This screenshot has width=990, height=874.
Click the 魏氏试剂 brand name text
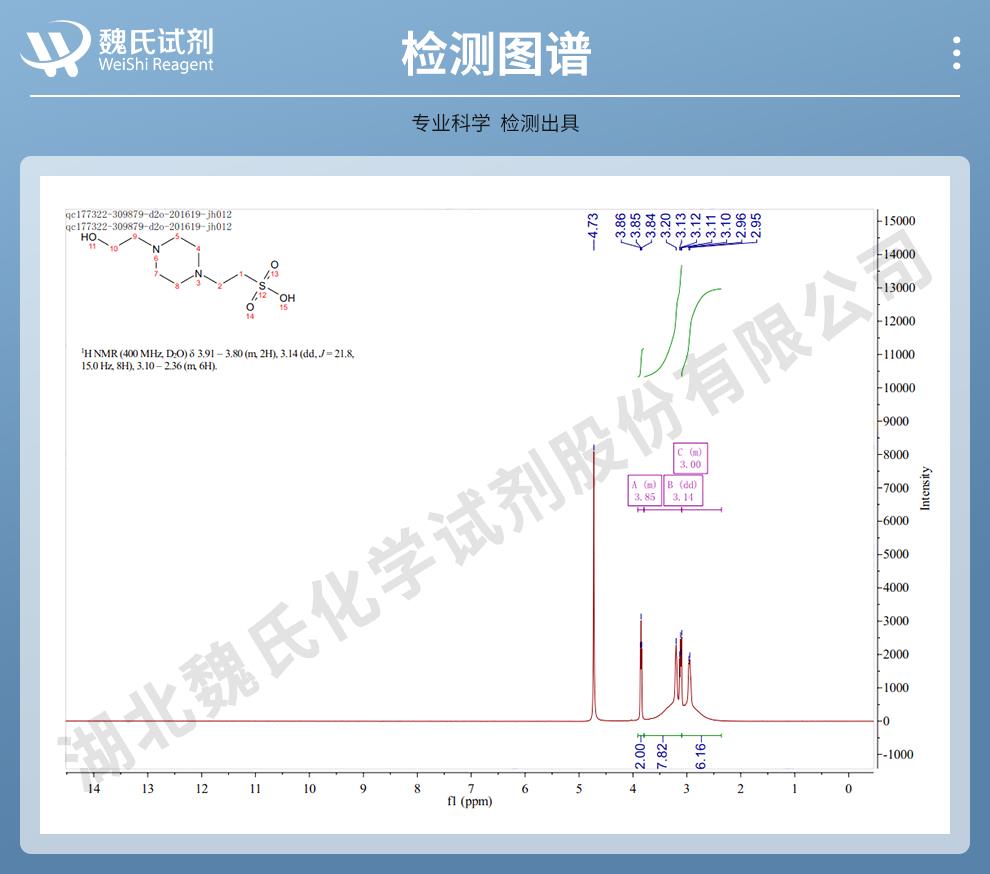tap(156, 41)
